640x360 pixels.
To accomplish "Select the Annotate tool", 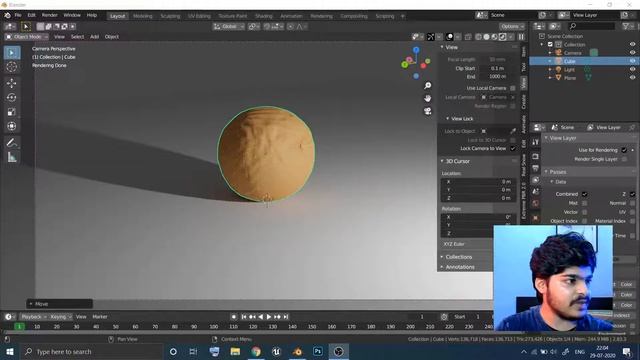I will click(x=12, y=142).
